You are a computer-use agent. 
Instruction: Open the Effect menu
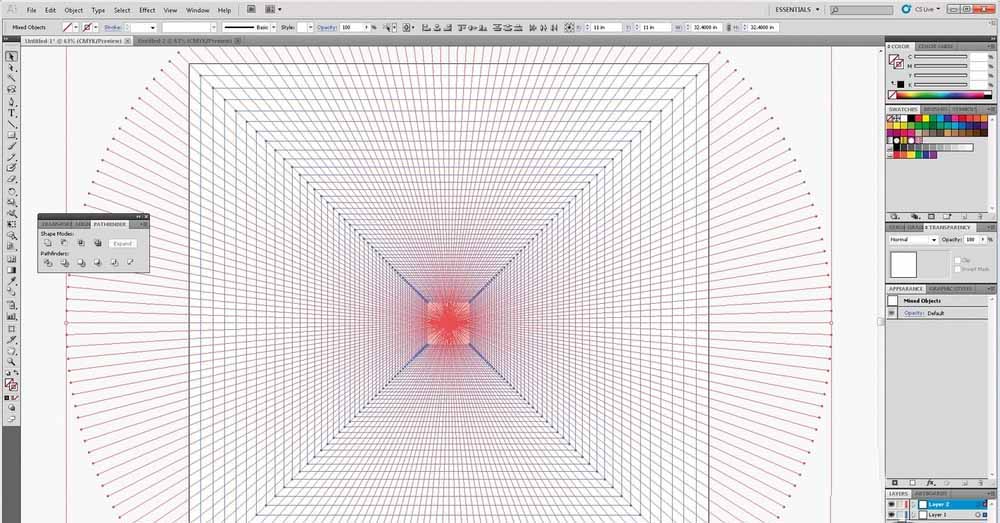pyautogui.click(x=147, y=10)
